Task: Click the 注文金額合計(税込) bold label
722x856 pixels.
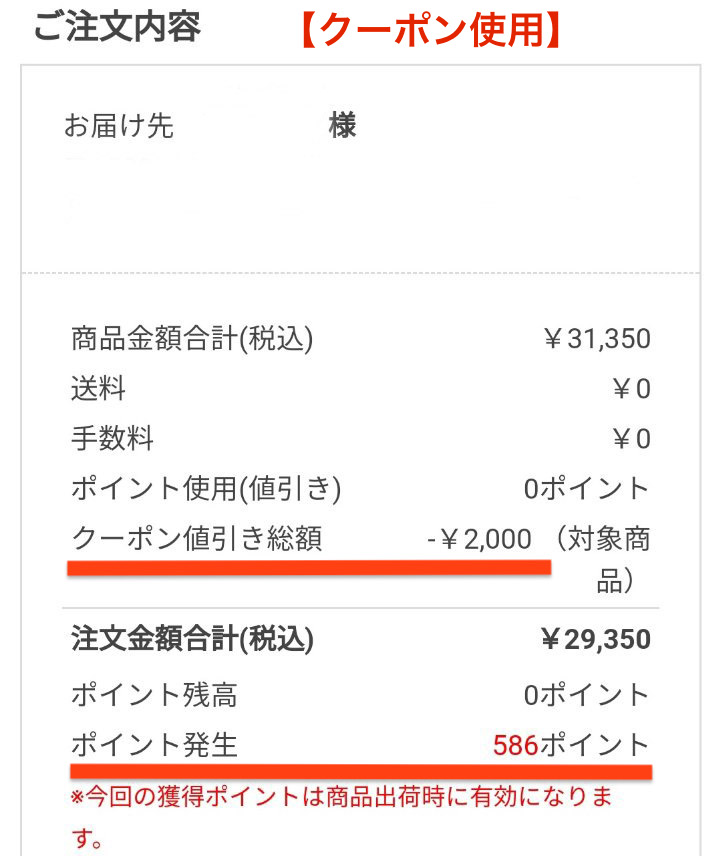Action: coord(192,639)
